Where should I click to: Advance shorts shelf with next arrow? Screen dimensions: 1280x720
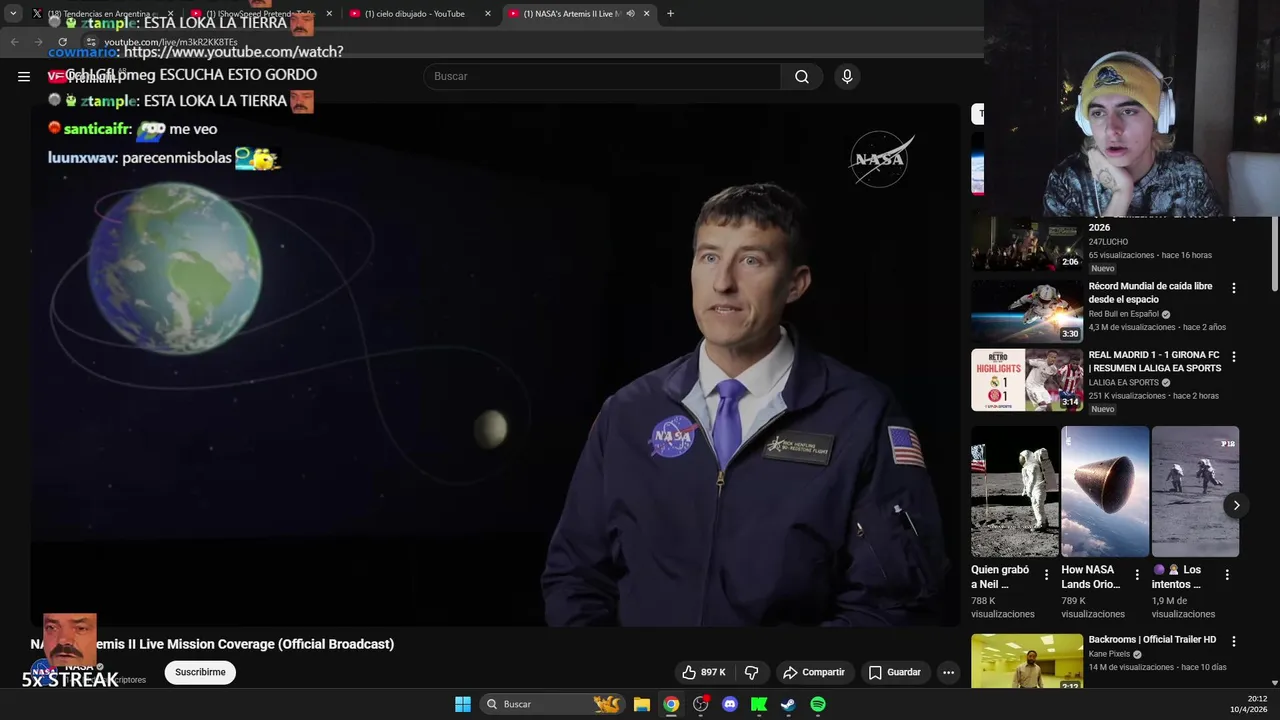[1236, 505]
